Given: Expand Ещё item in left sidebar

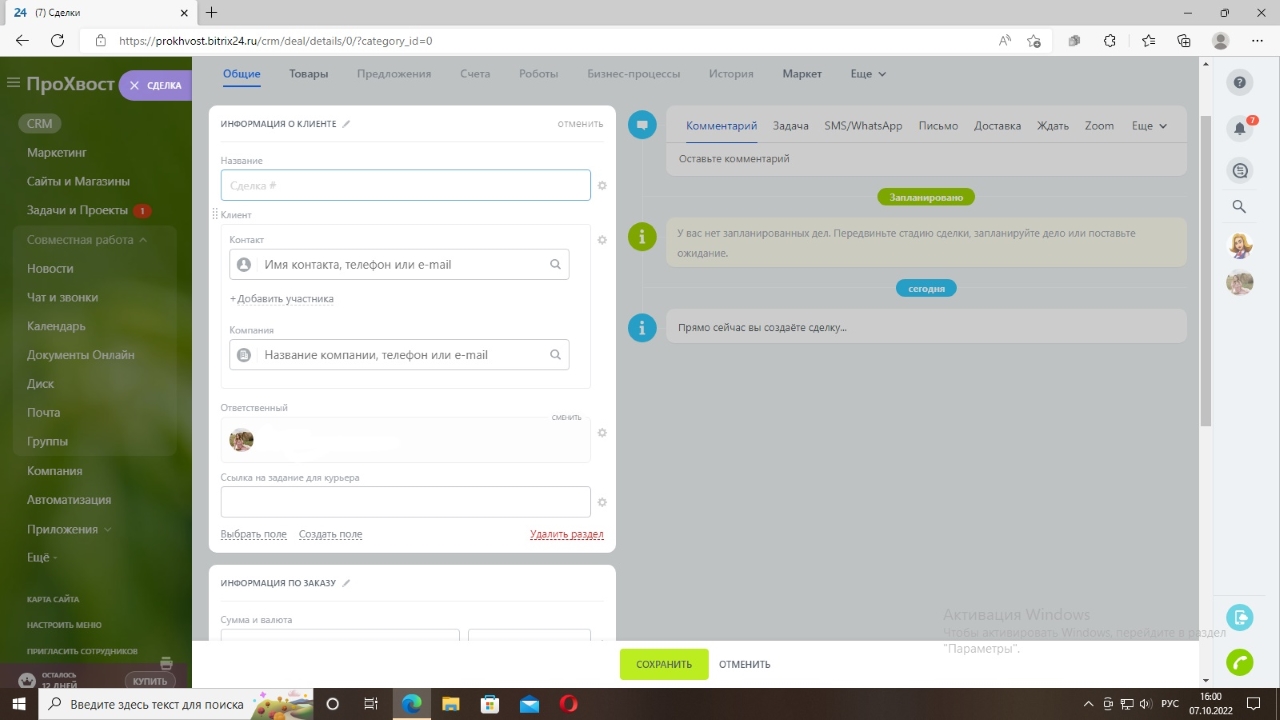Looking at the screenshot, I should (x=42, y=558).
